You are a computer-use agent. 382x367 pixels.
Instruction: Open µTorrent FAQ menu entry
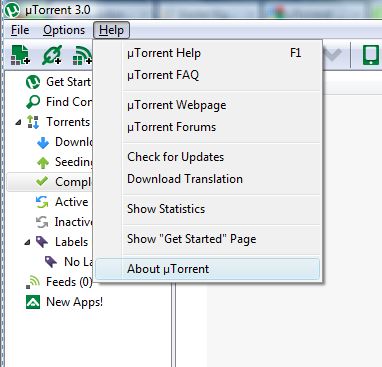coord(207,75)
